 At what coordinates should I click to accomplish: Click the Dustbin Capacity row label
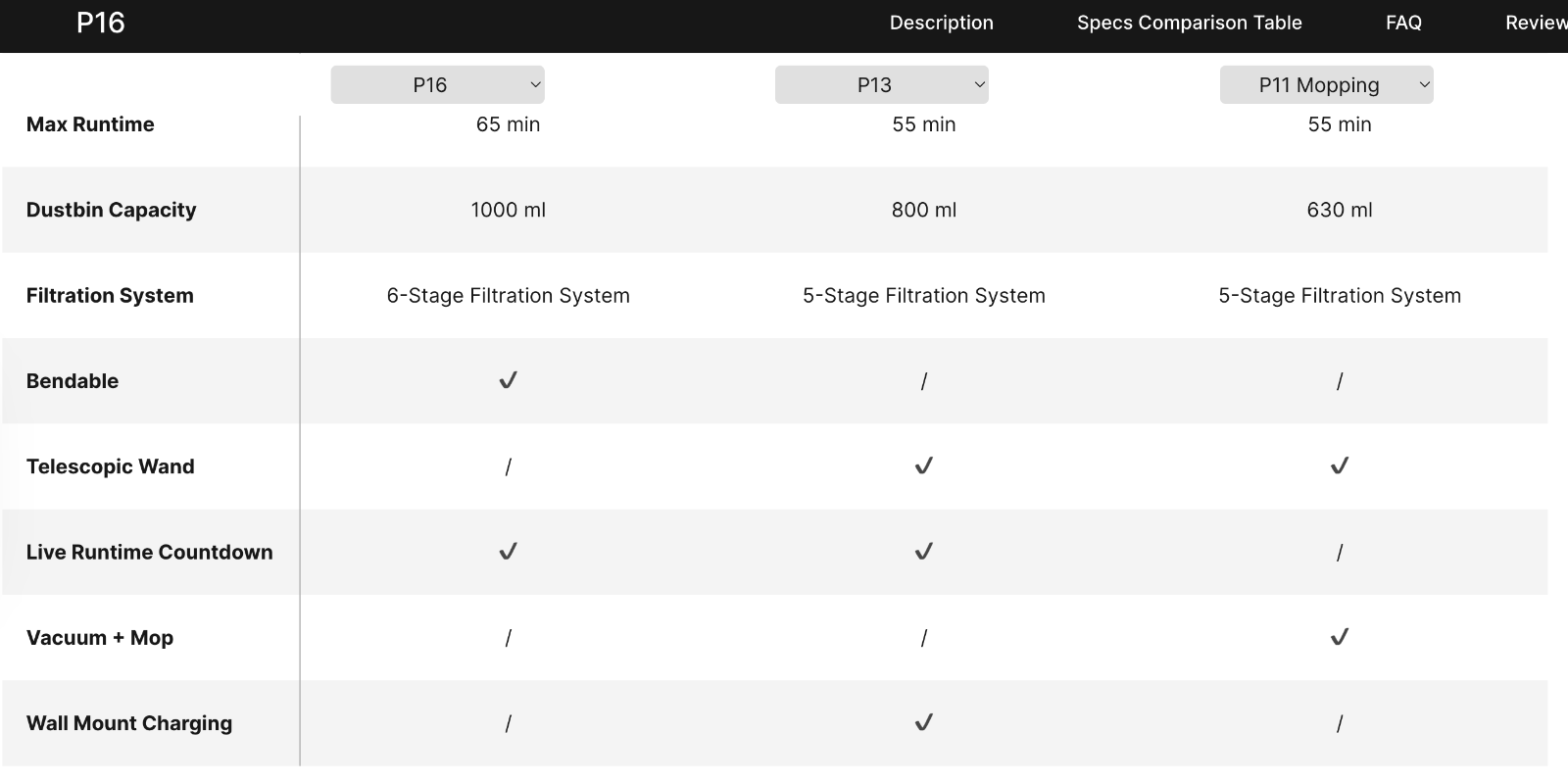(111, 210)
